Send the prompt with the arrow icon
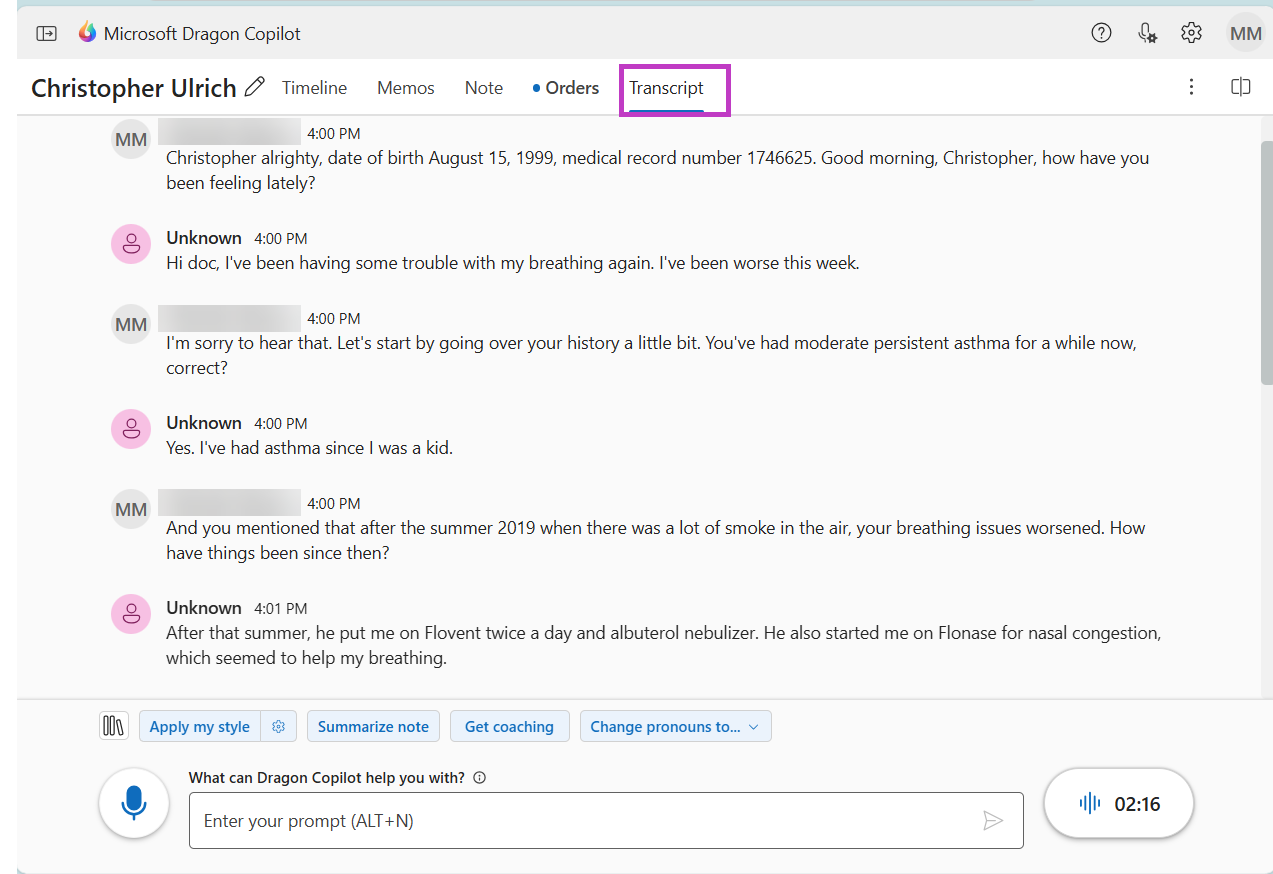This screenshot has width=1273, height=874. (x=994, y=820)
